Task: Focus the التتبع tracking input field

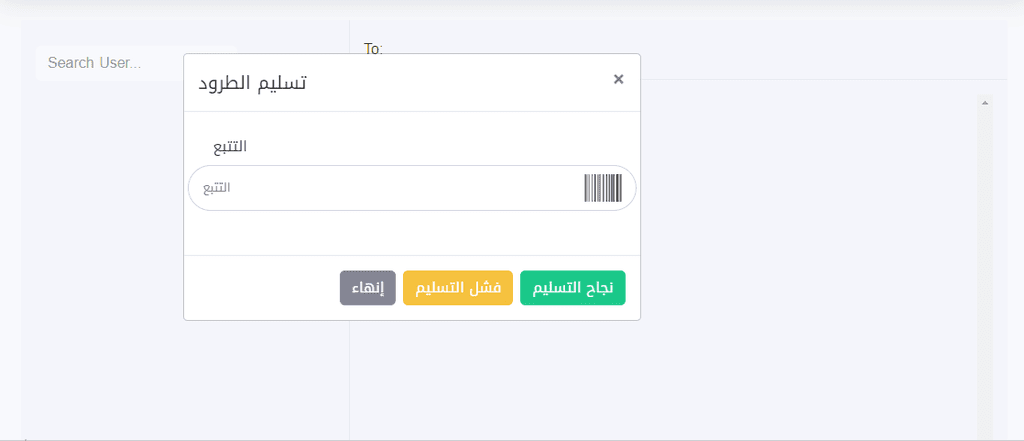Action: pos(412,188)
